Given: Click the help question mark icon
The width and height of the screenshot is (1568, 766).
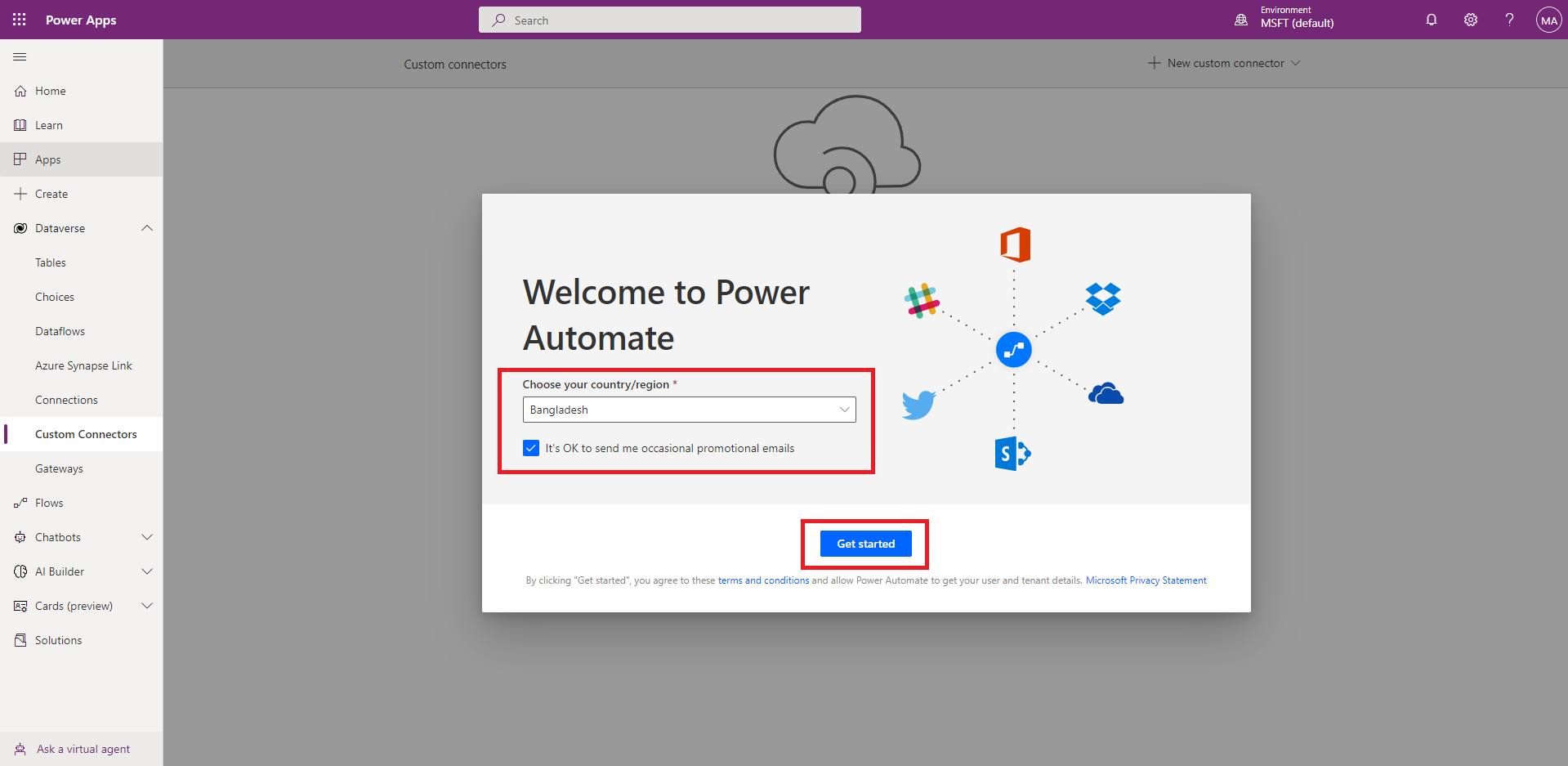Looking at the screenshot, I should point(1509,20).
